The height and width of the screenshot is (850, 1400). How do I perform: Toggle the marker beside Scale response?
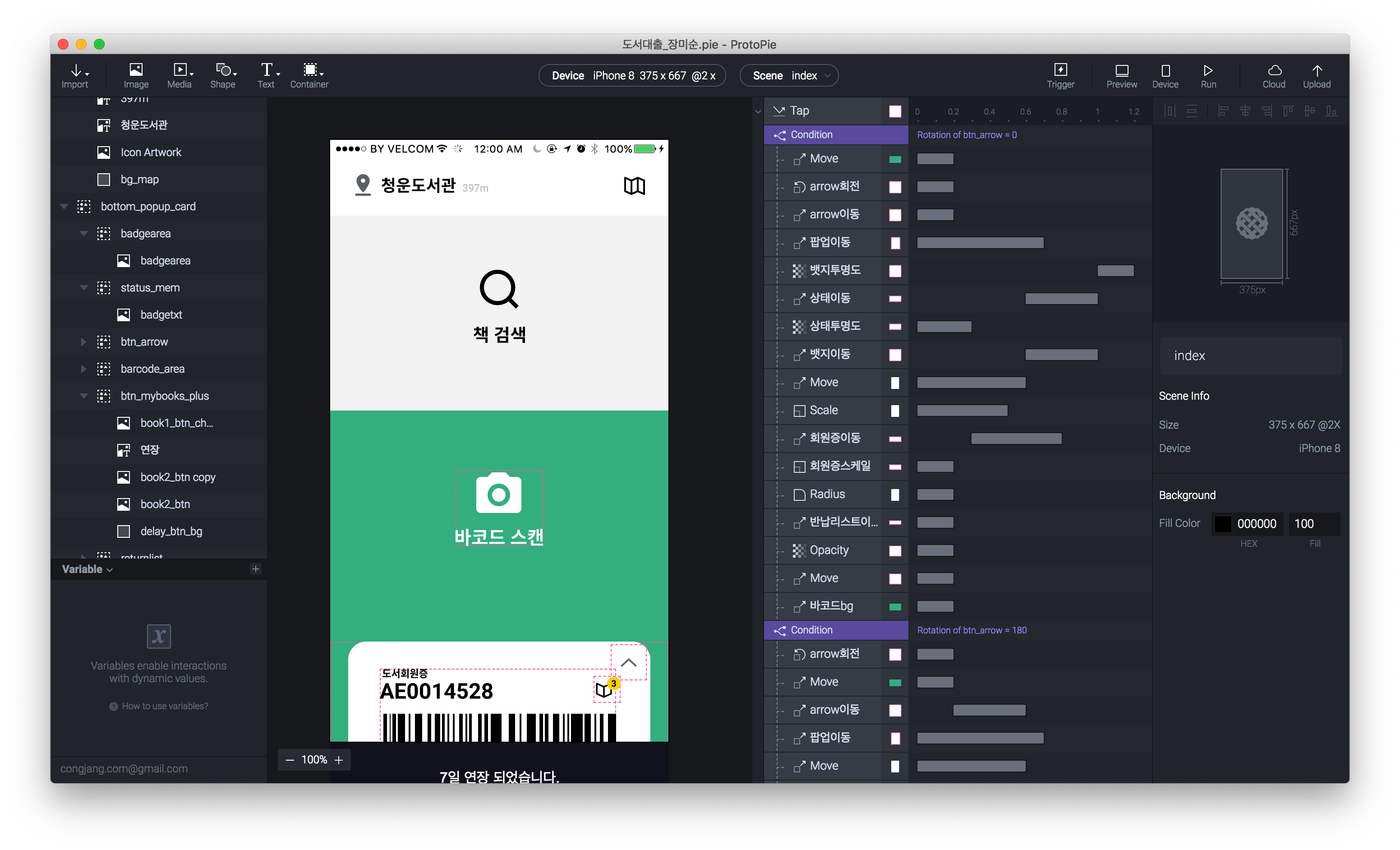(x=895, y=411)
